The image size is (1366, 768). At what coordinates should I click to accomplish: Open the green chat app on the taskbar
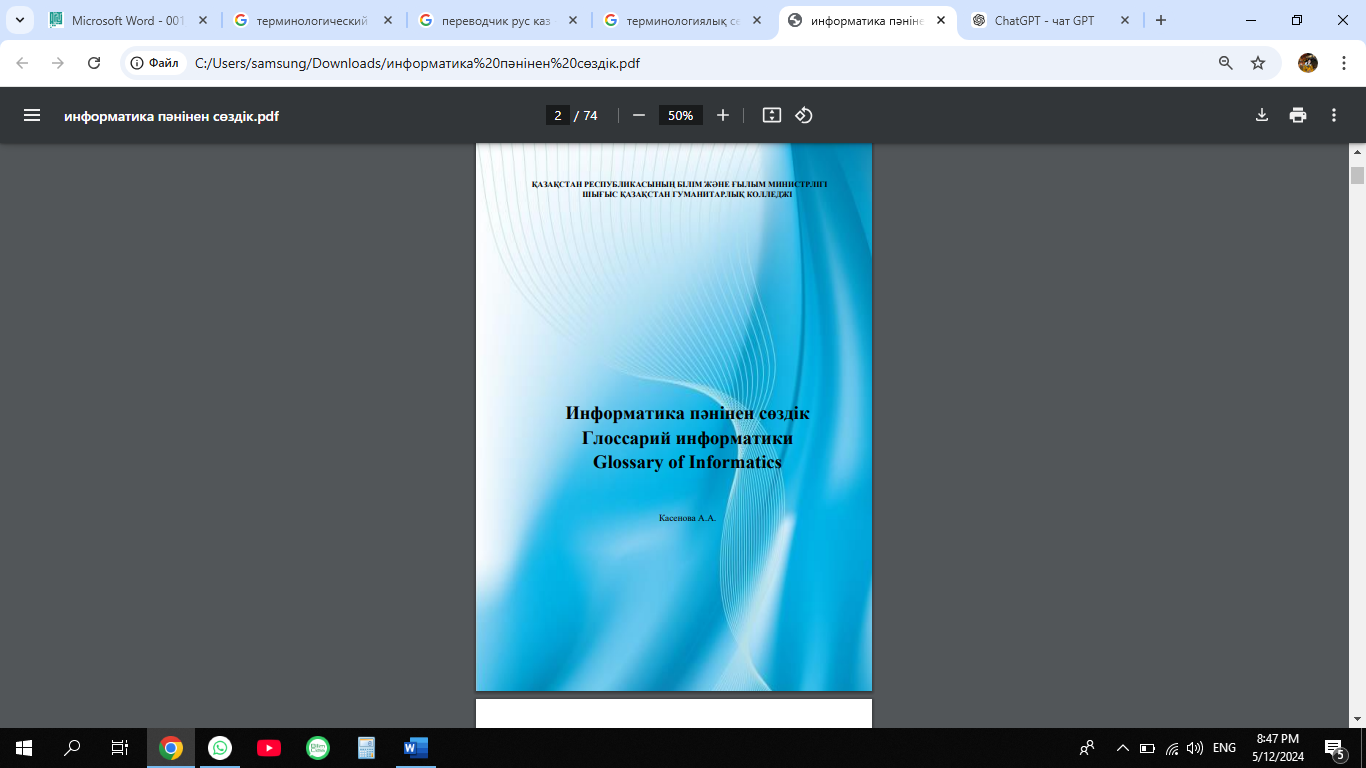(x=318, y=748)
